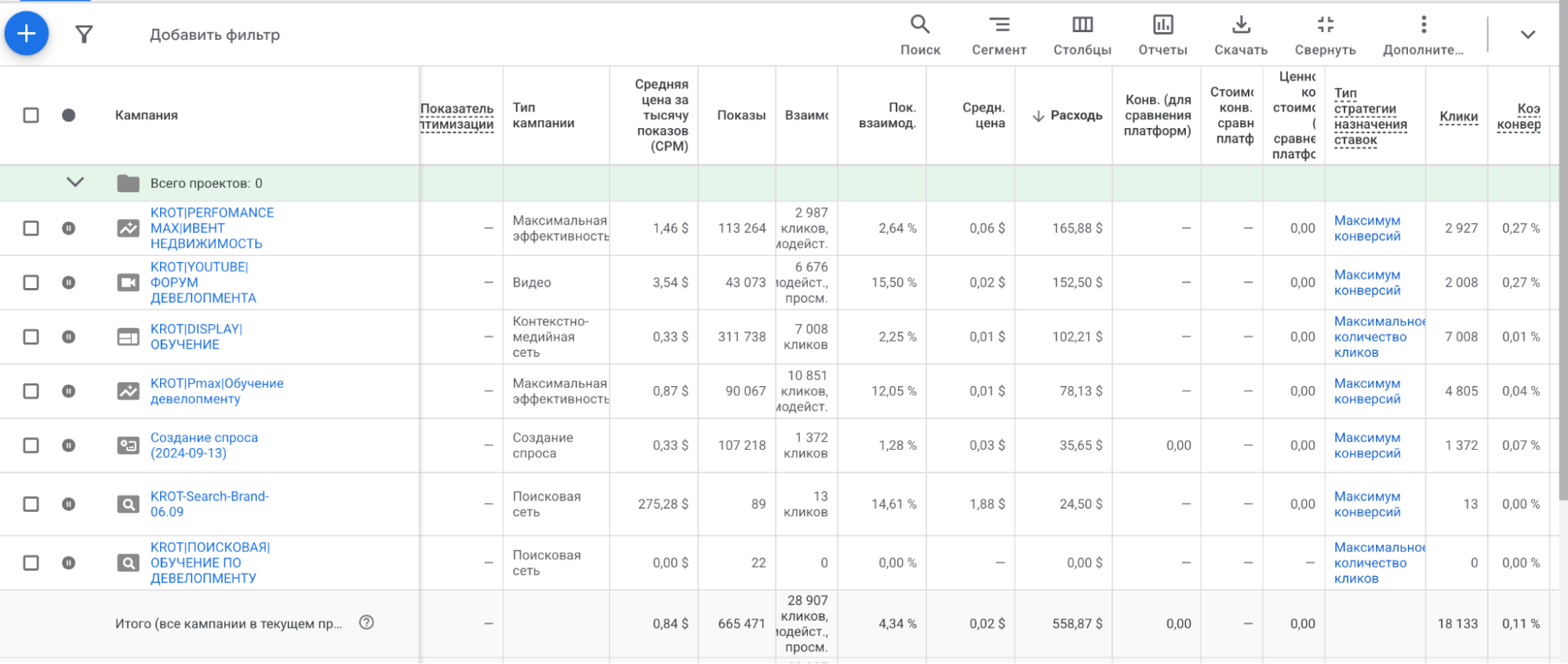The width and height of the screenshot is (1568, 664).
Task: Click the funnel filter icon
Action: coord(84,35)
